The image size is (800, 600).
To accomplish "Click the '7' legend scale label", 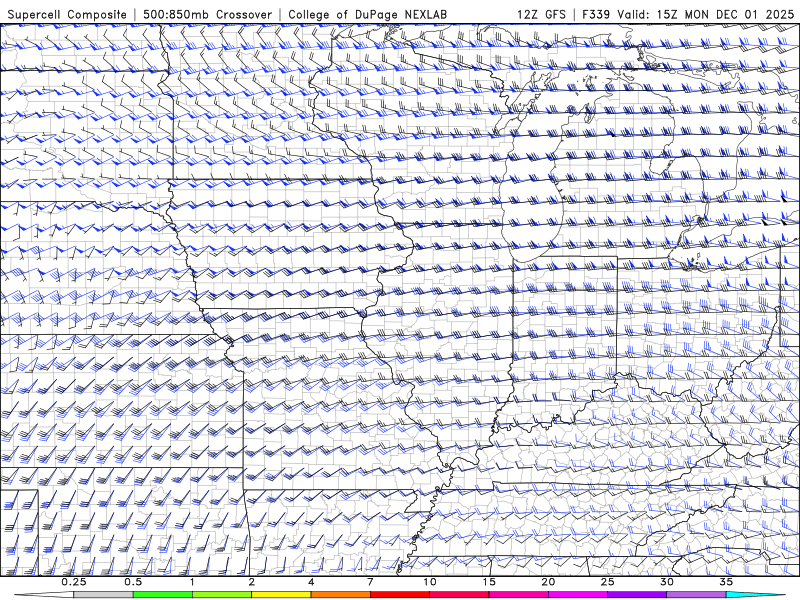I will [x=370, y=582].
